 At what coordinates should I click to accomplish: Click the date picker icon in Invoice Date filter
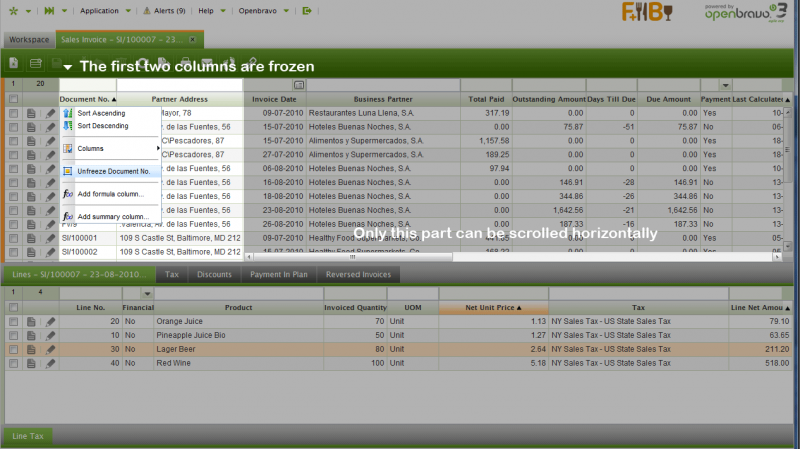(x=299, y=85)
